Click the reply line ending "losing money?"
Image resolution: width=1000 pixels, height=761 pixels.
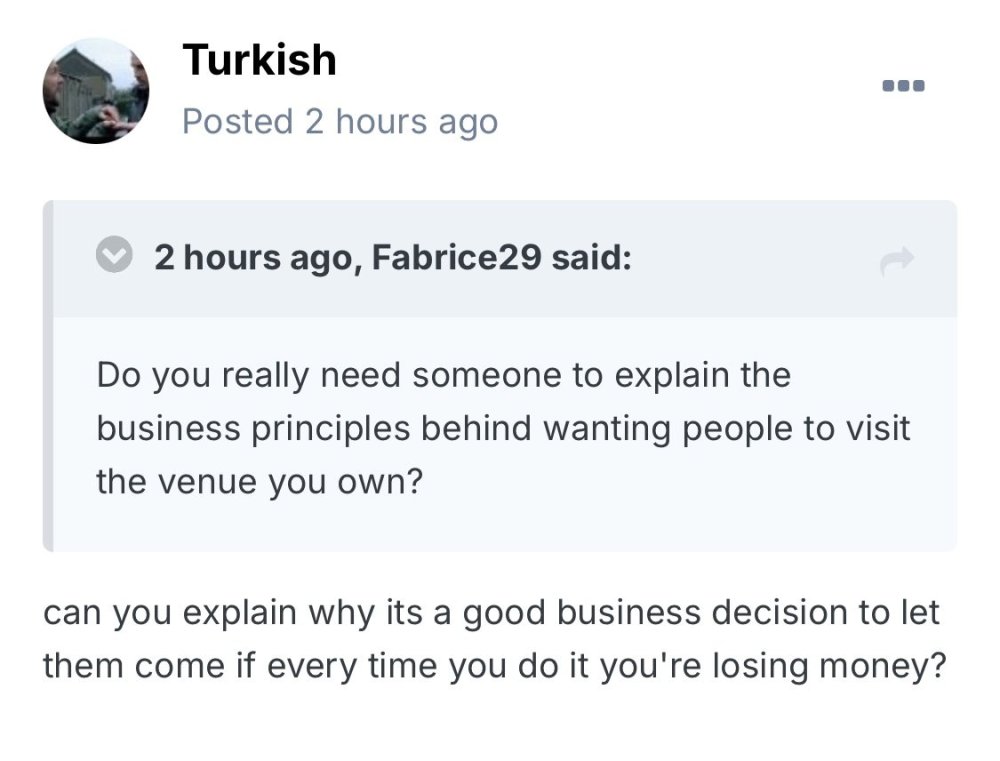[494, 665]
